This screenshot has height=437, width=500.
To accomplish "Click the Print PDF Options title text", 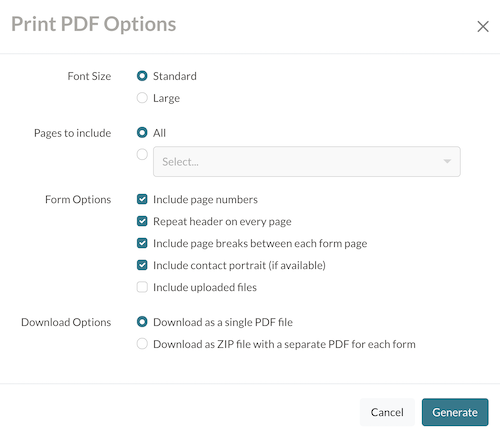I will pyautogui.click(x=94, y=24).
